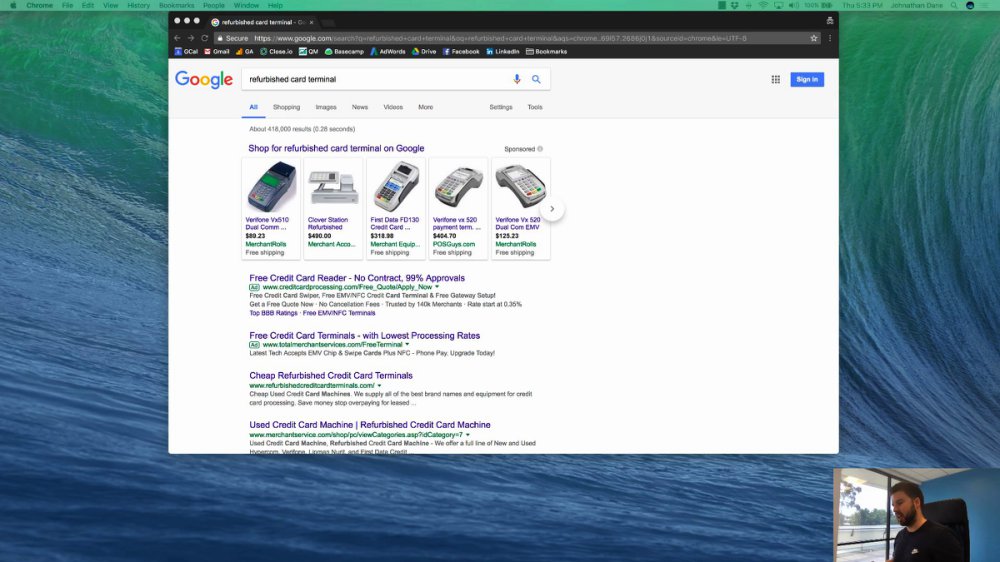Open Close.io bookmark

tap(276, 52)
